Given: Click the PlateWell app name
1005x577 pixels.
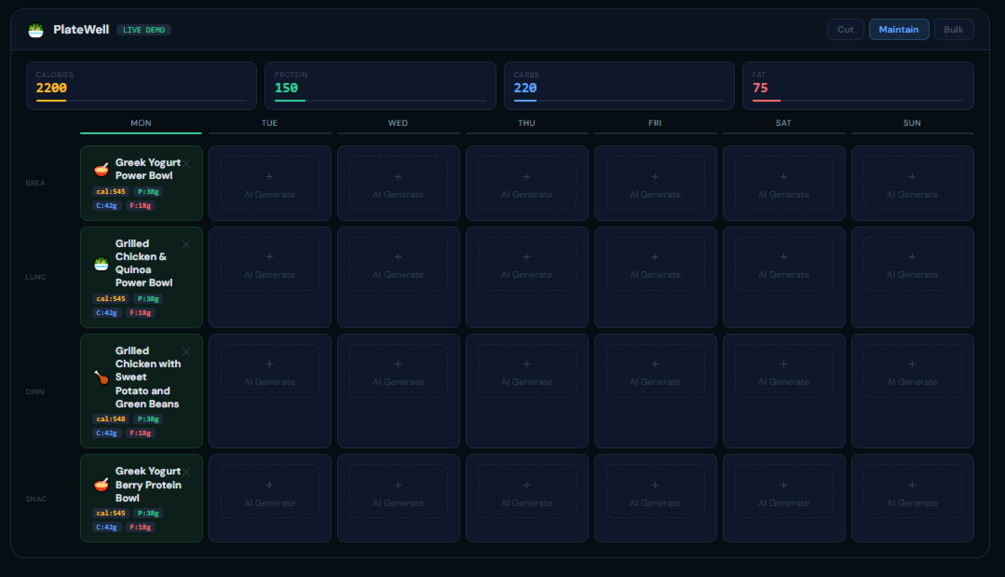Looking at the screenshot, I should [81, 29].
